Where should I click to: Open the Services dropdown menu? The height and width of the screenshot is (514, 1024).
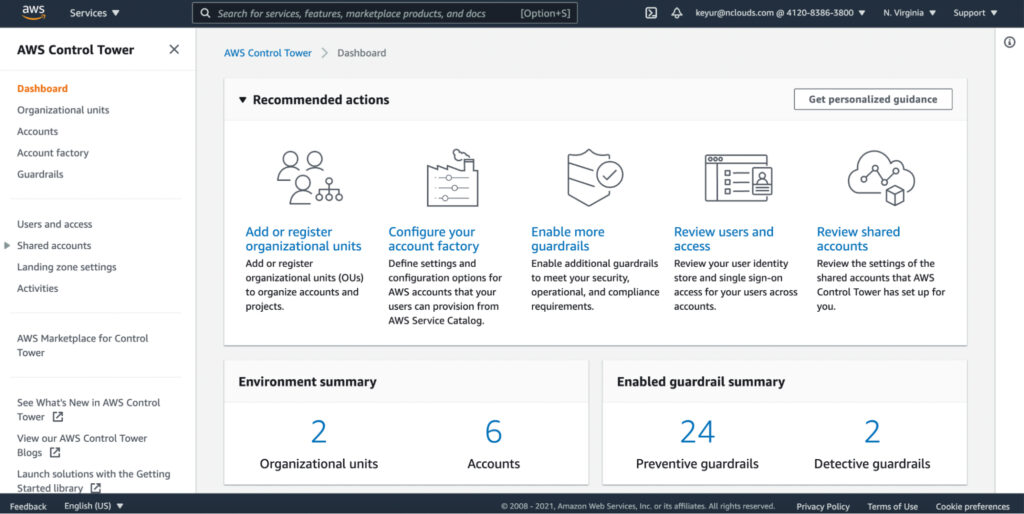point(95,13)
